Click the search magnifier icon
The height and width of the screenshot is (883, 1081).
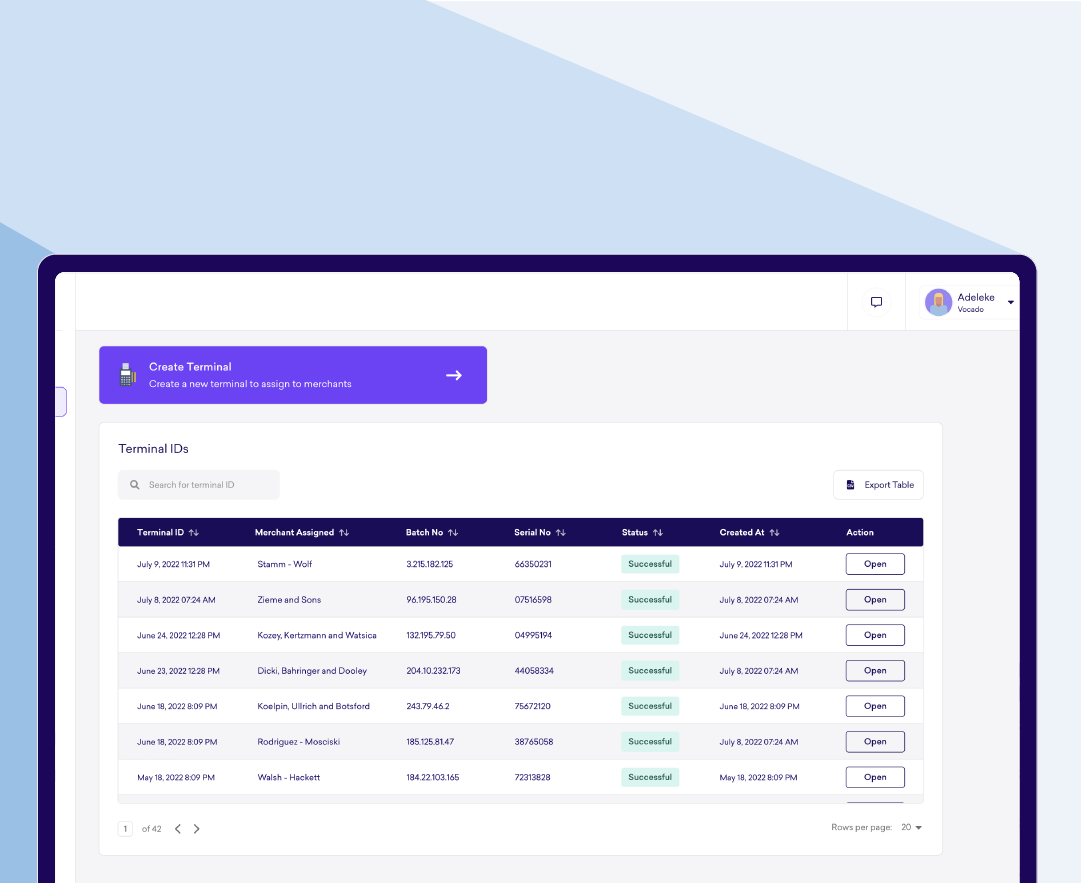click(x=135, y=485)
